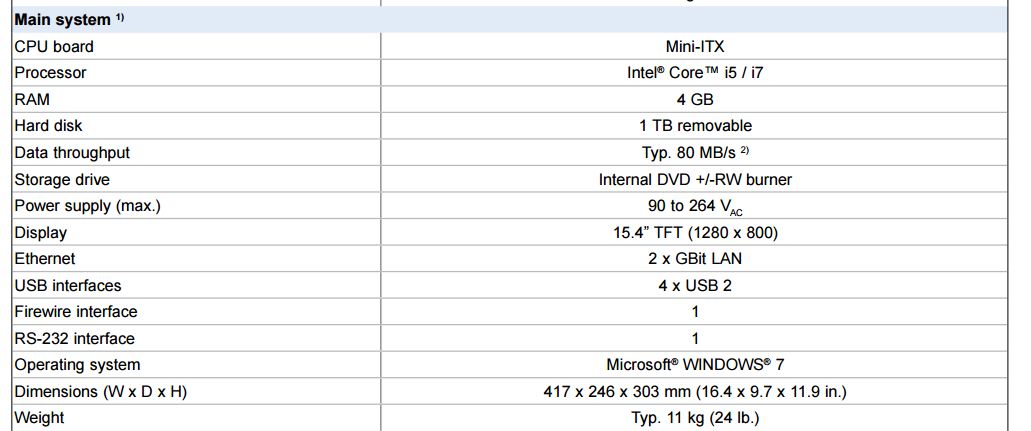1031x431 pixels.
Task: Click the Typ. 11 kg weight value
Action: tap(695, 418)
